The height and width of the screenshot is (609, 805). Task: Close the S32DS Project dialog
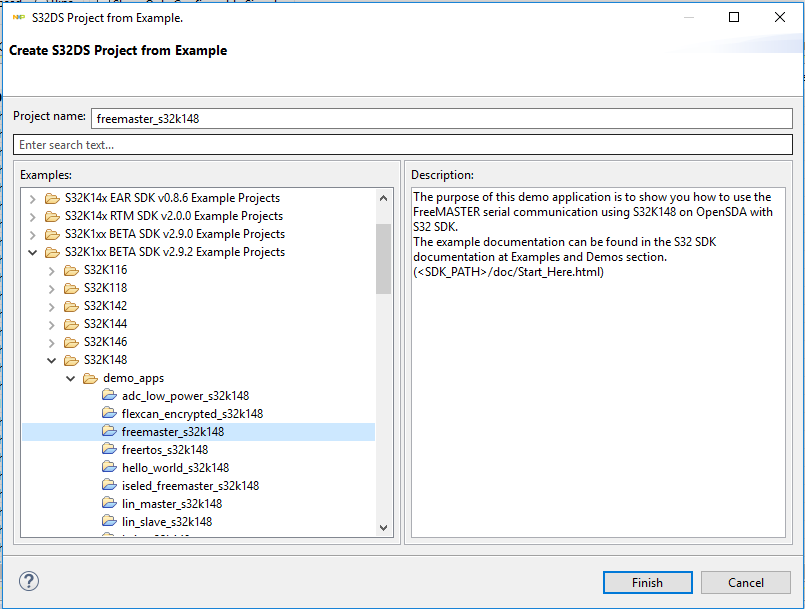click(779, 17)
